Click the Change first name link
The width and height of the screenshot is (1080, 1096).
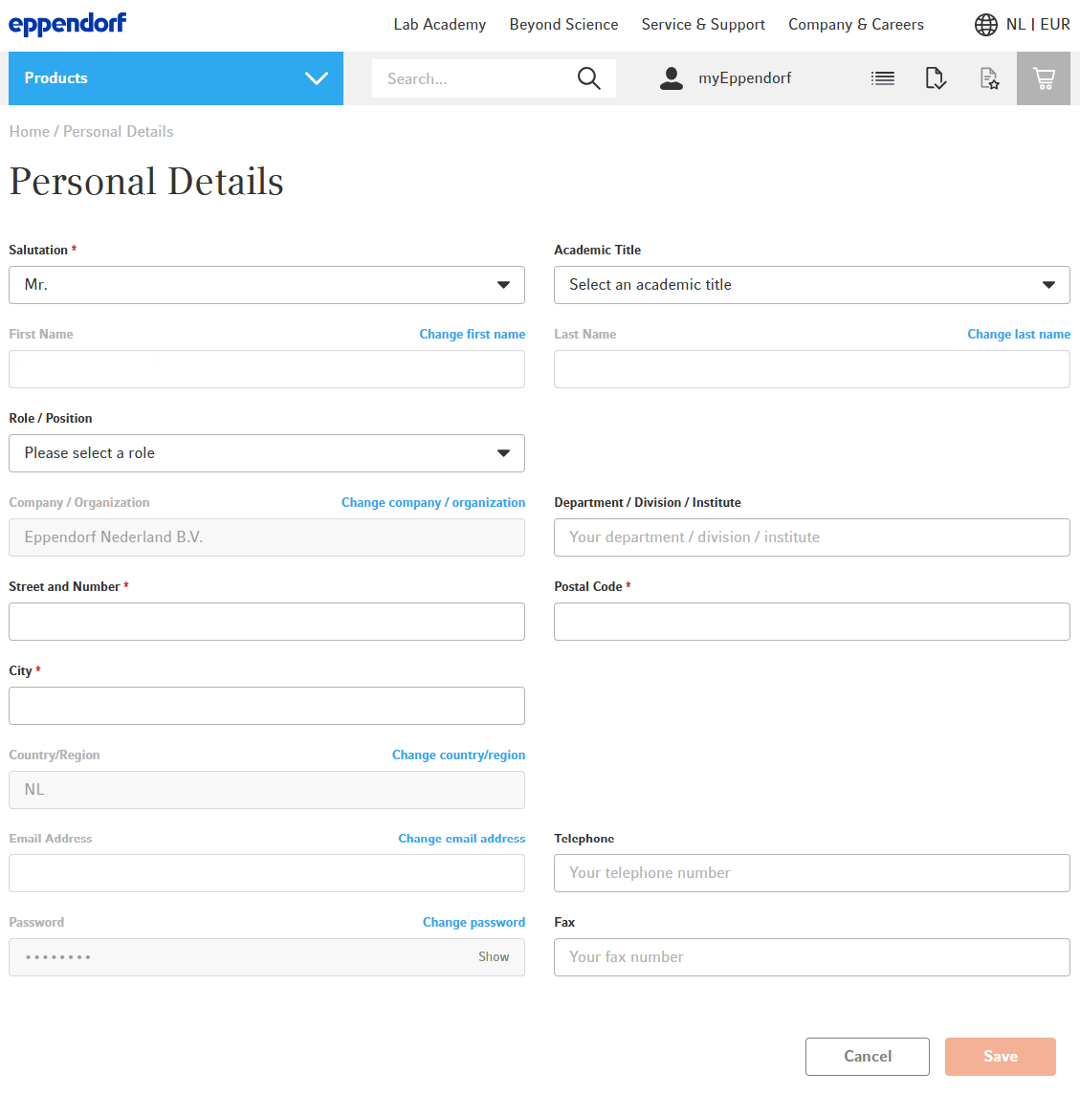point(472,334)
